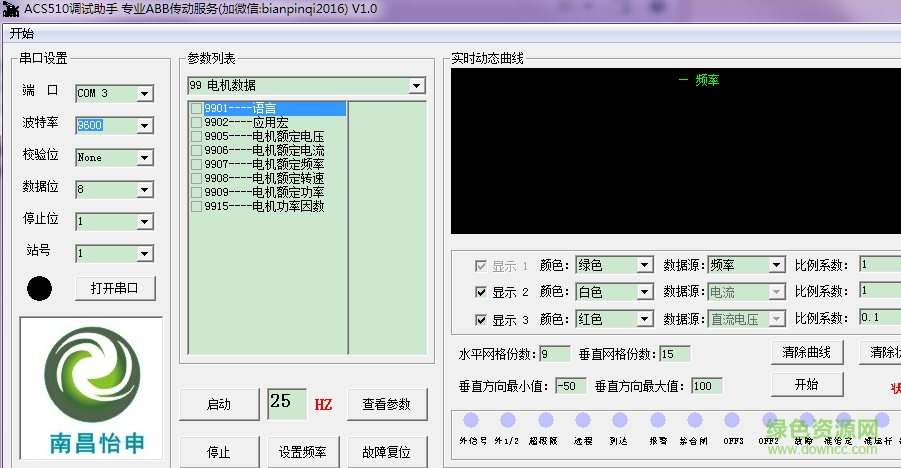
Task: Click the 设置频率 button
Action: point(303,452)
